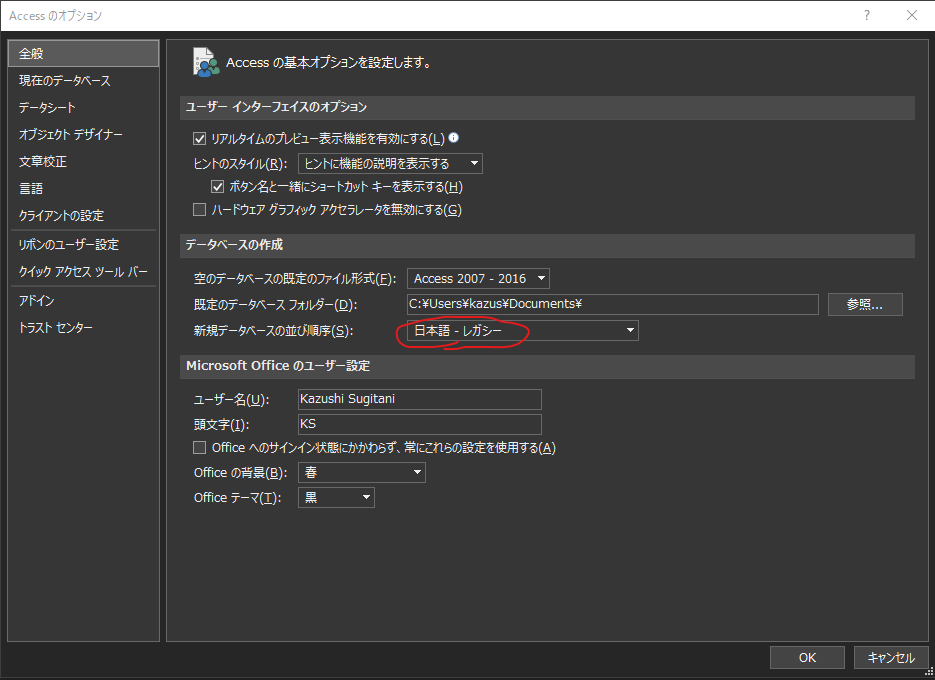Click the 新規データベースの並び順 label
Screen dimensions: 935x680
274,330
